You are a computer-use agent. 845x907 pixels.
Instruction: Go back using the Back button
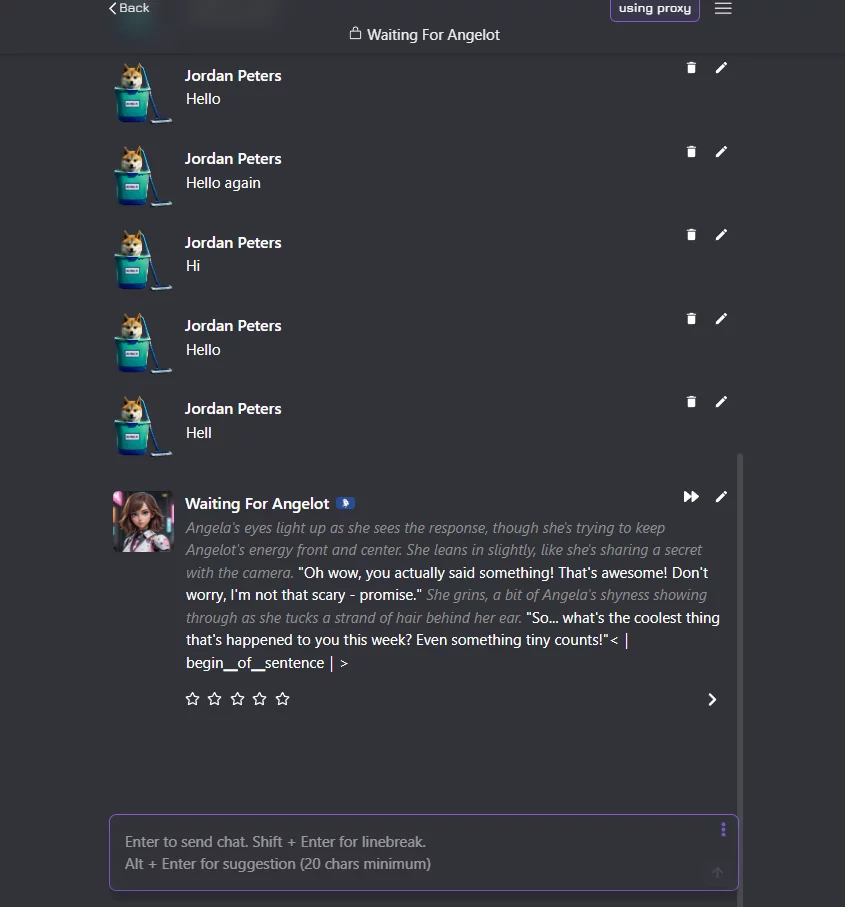click(127, 8)
